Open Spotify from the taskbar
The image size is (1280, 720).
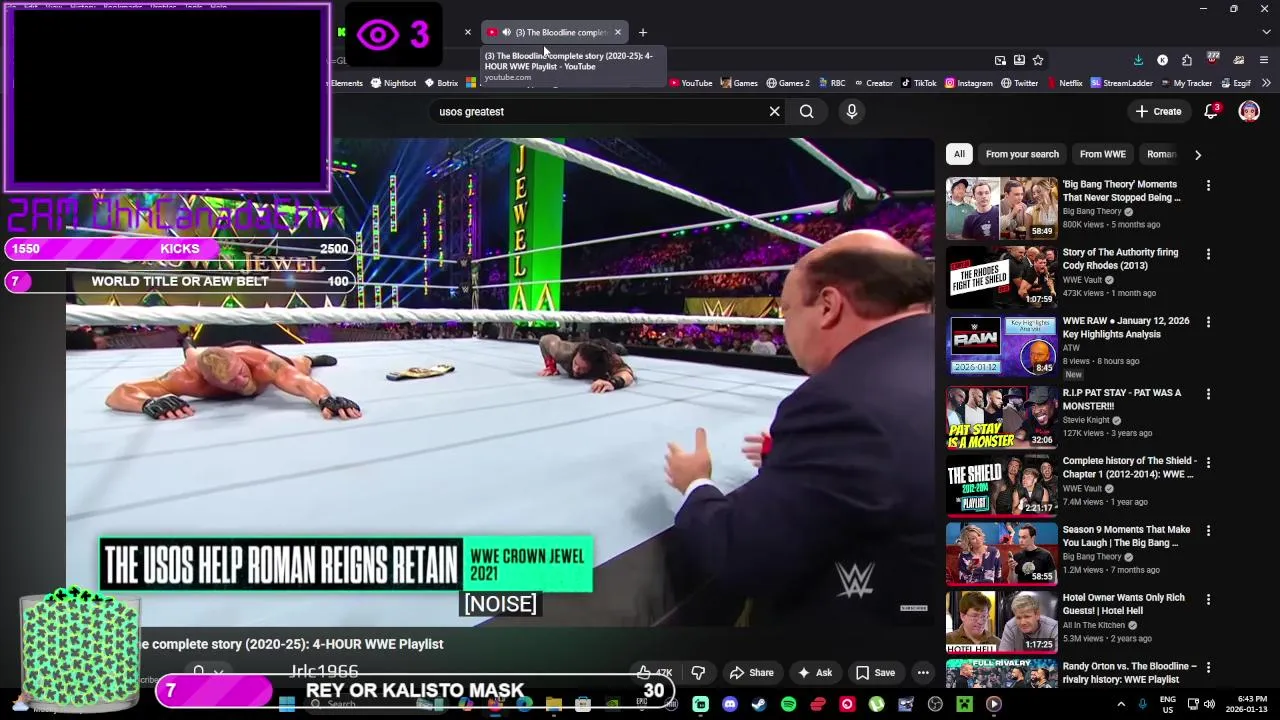788,704
